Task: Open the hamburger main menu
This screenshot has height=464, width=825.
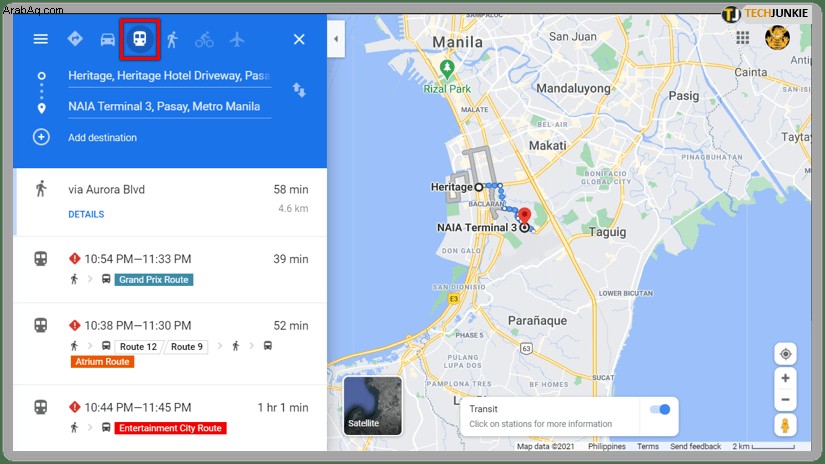Action: [x=41, y=39]
